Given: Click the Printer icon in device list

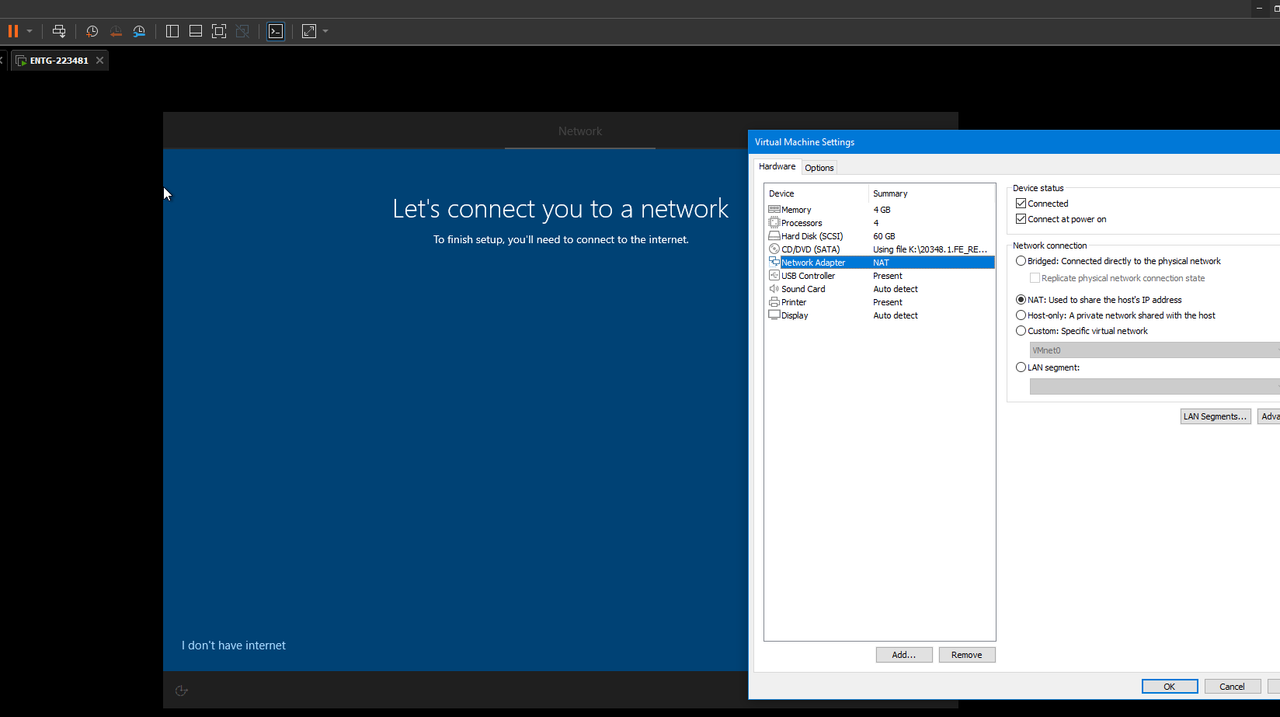Looking at the screenshot, I should pyautogui.click(x=774, y=302).
